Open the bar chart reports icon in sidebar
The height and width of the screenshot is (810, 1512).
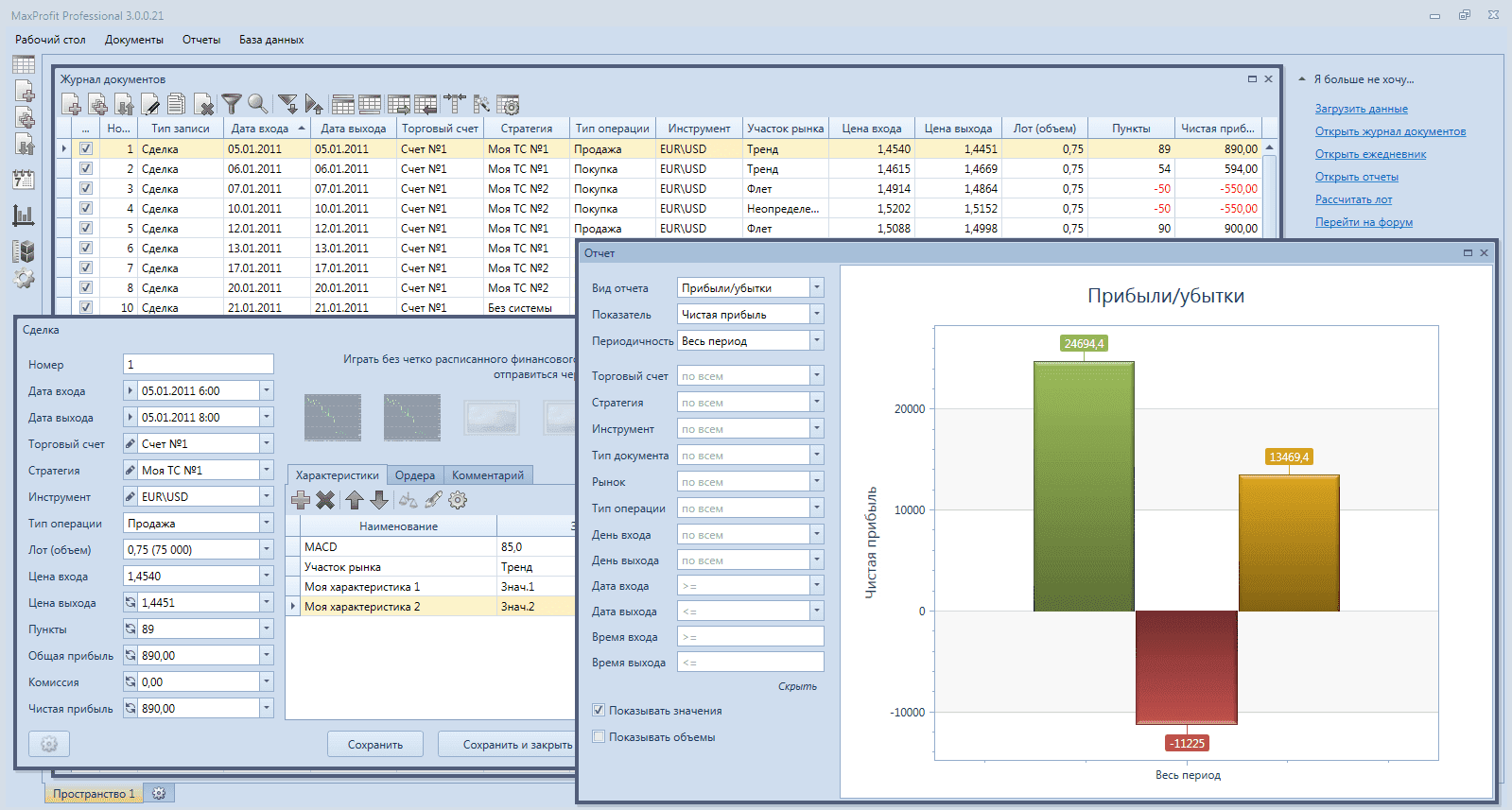point(24,215)
